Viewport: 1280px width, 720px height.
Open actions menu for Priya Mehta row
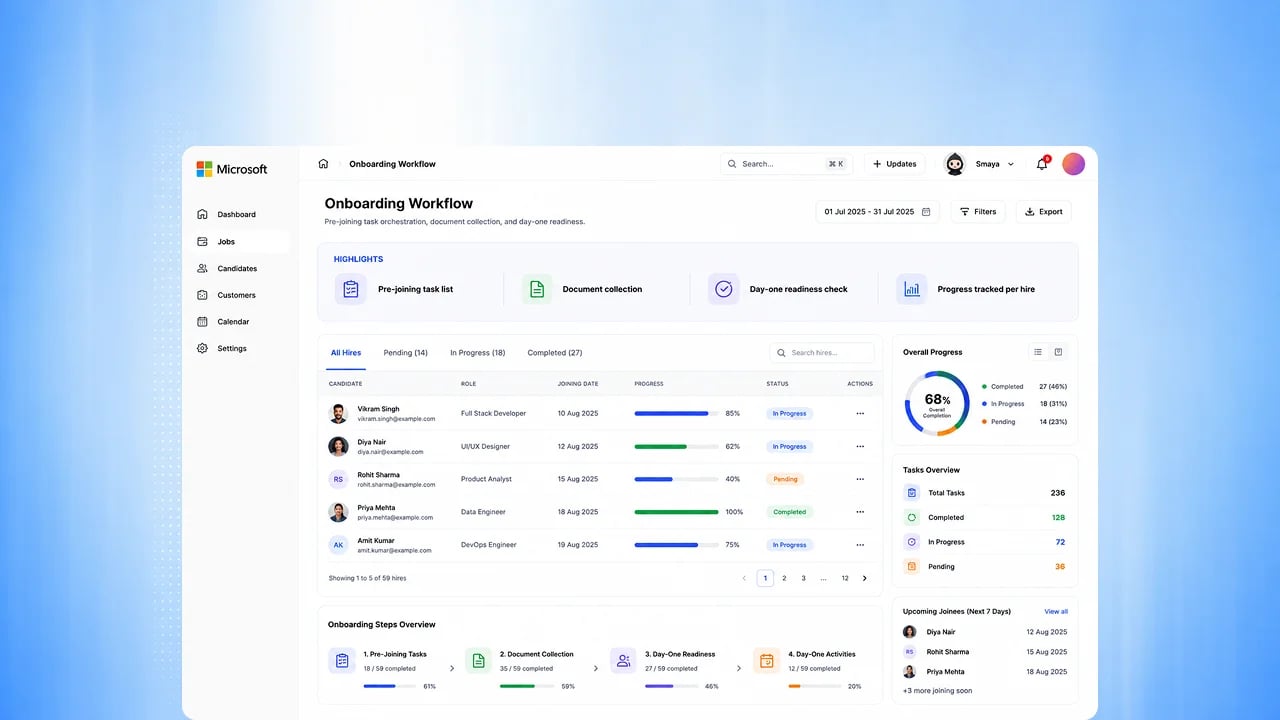click(x=860, y=512)
